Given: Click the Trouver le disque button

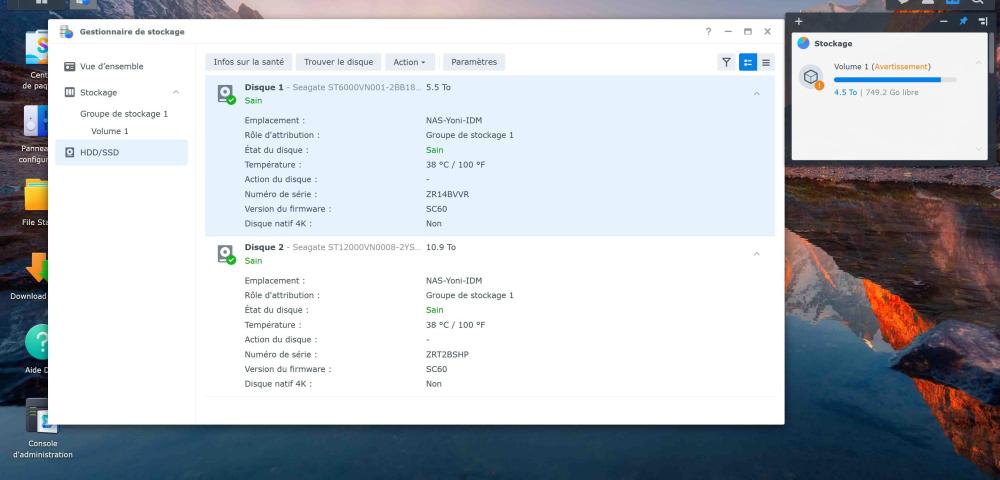Looking at the screenshot, I should [x=338, y=62].
